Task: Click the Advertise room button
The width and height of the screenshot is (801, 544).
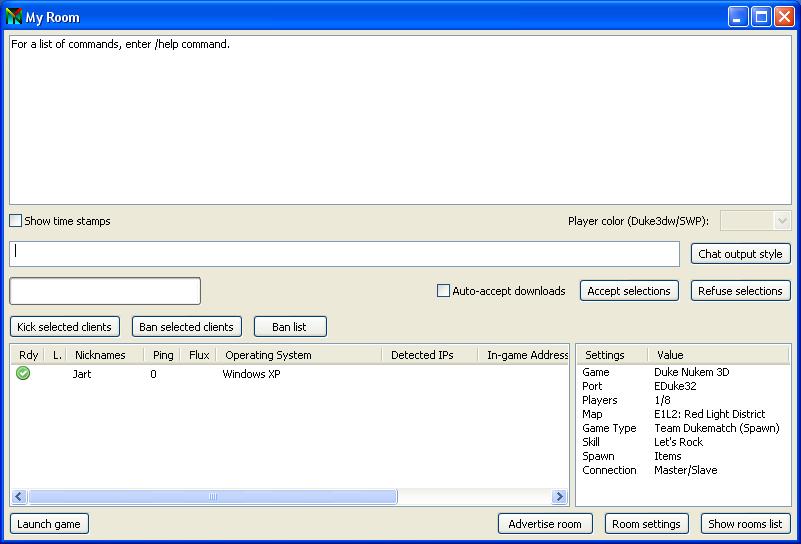Action: [545, 524]
